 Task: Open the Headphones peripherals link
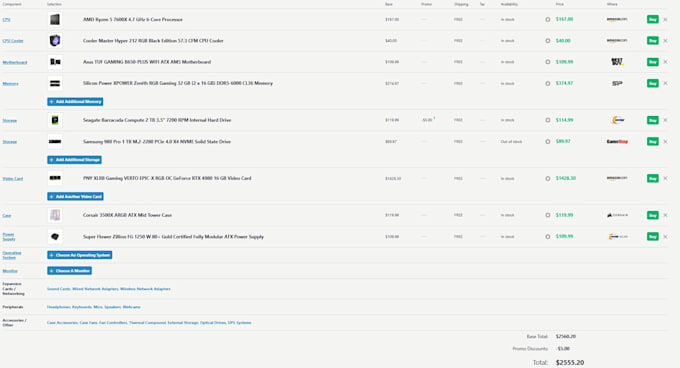pyautogui.click(x=59, y=307)
